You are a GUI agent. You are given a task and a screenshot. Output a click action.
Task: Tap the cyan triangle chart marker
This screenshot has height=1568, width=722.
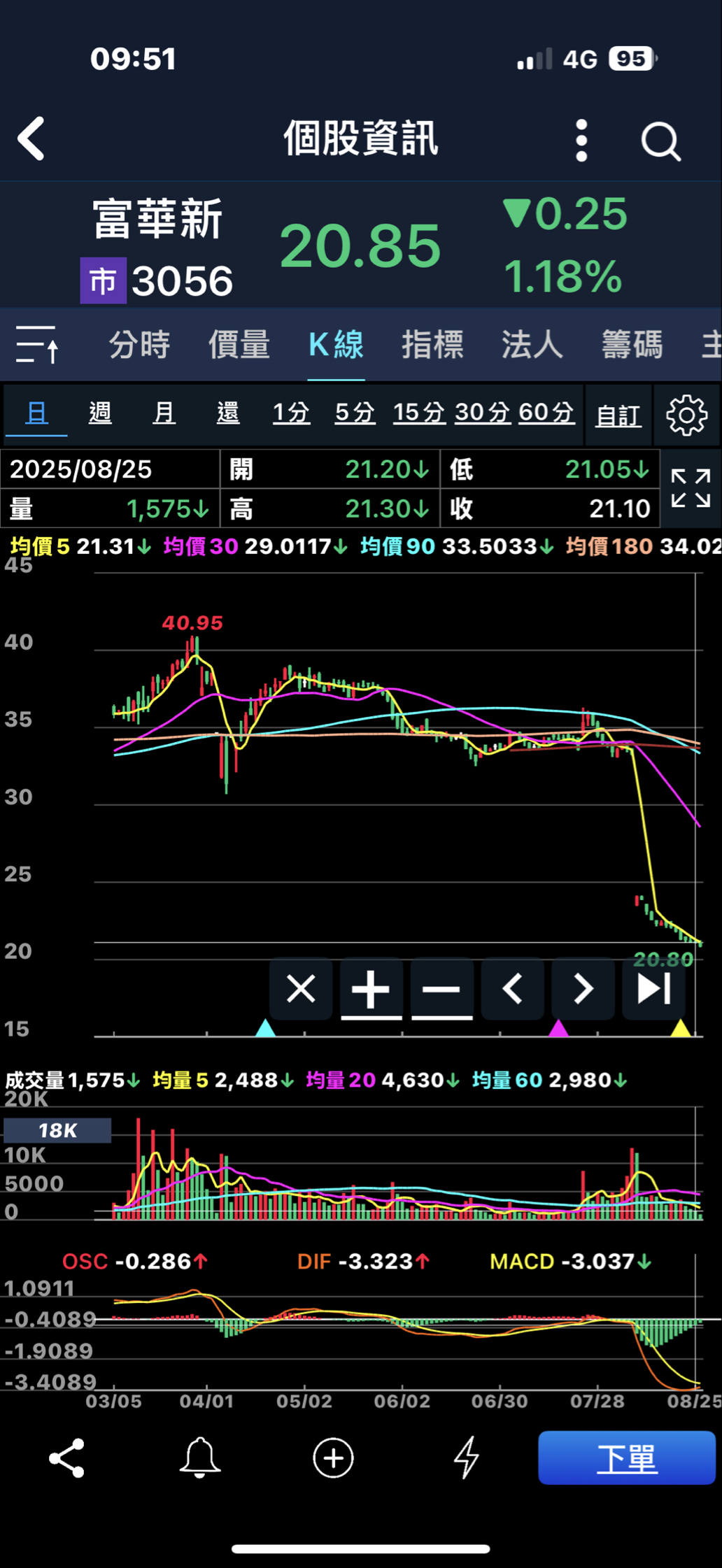pos(265,1027)
